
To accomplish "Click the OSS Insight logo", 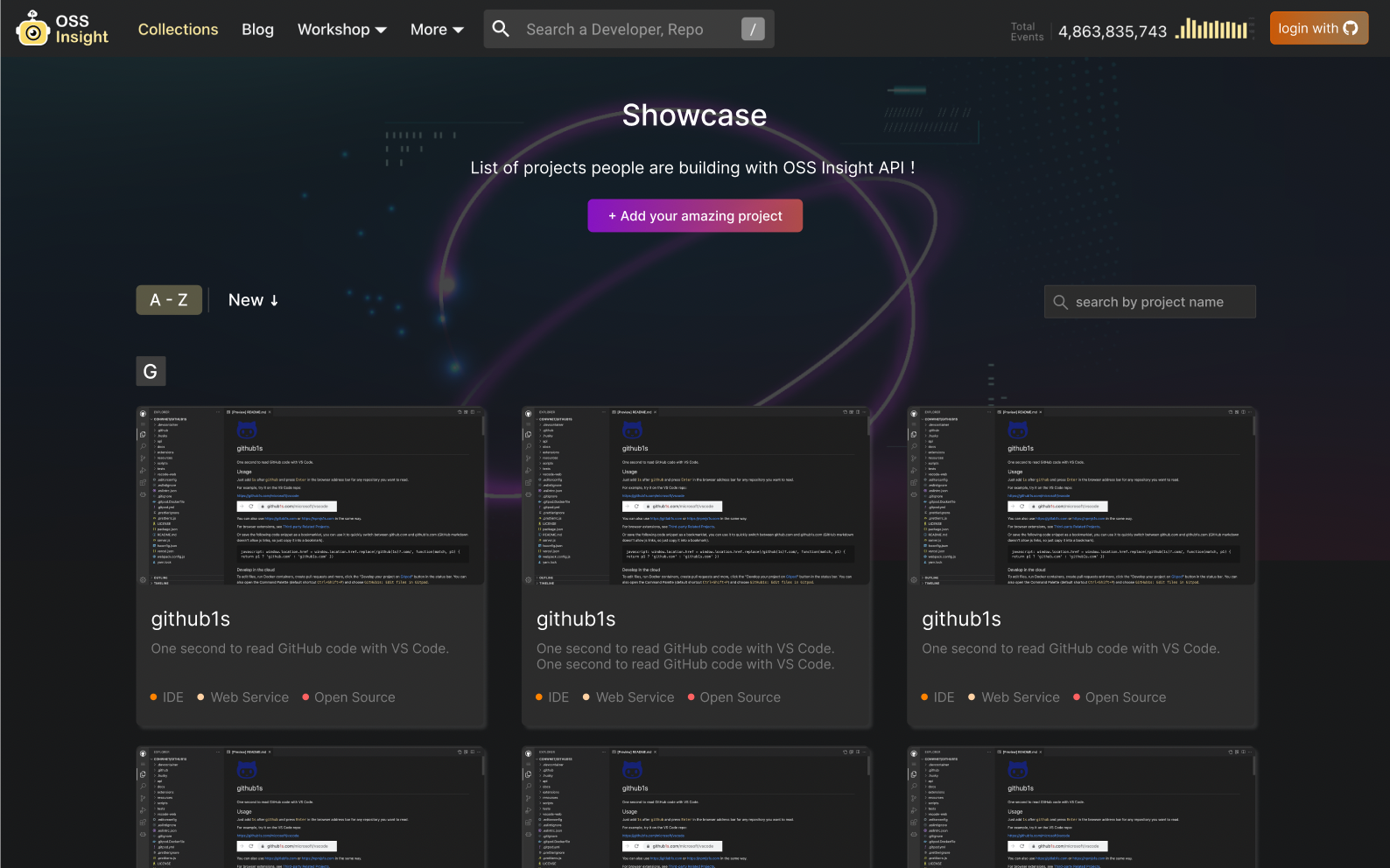I will 62,29.
